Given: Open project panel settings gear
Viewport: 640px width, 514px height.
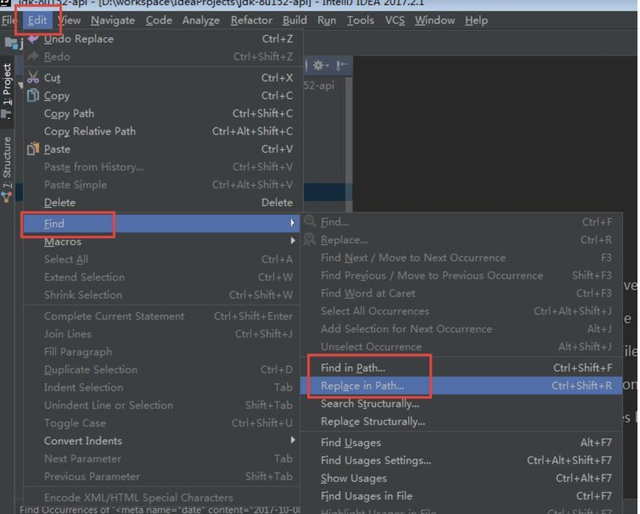Looking at the screenshot, I should [320, 65].
